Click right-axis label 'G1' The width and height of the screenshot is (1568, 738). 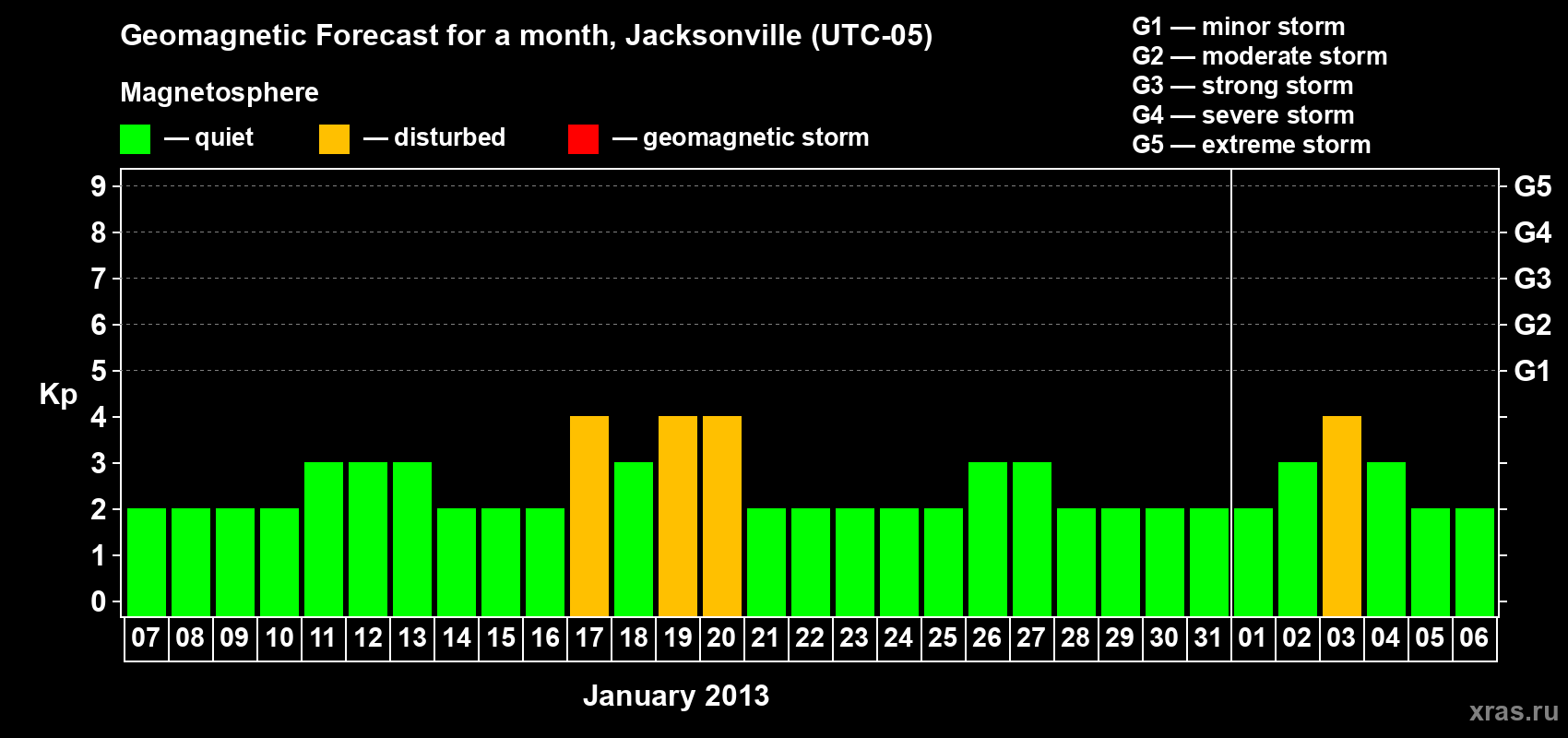click(x=1533, y=371)
